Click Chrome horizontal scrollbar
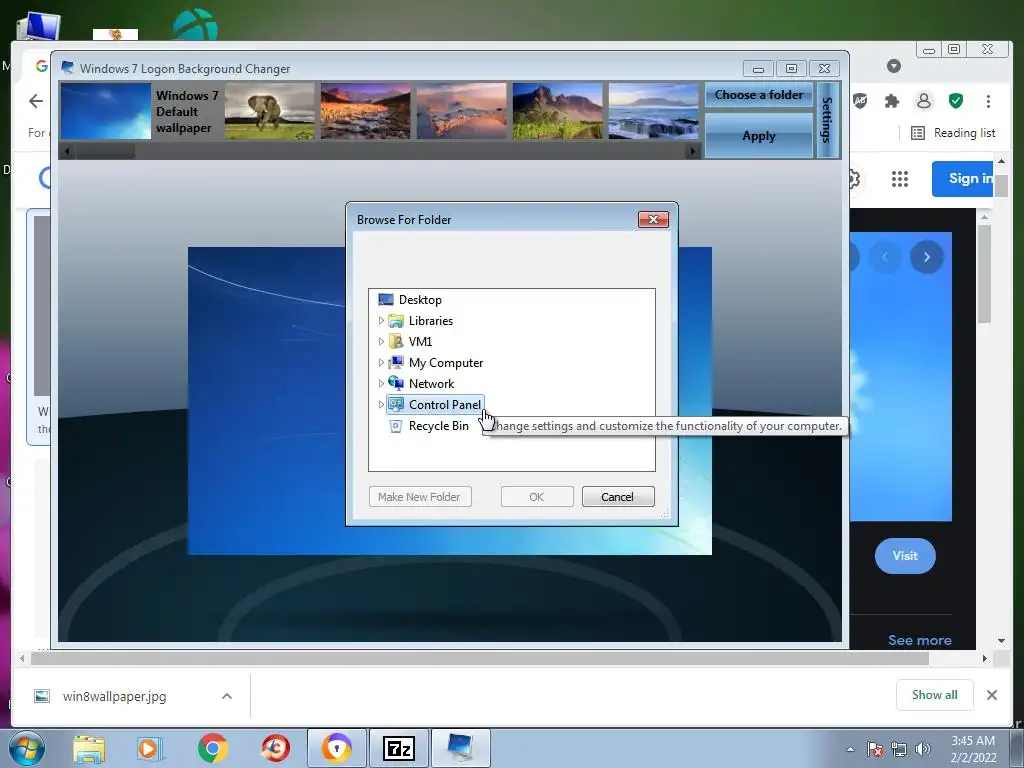This screenshot has height=768, width=1024. click(x=480, y=658)
